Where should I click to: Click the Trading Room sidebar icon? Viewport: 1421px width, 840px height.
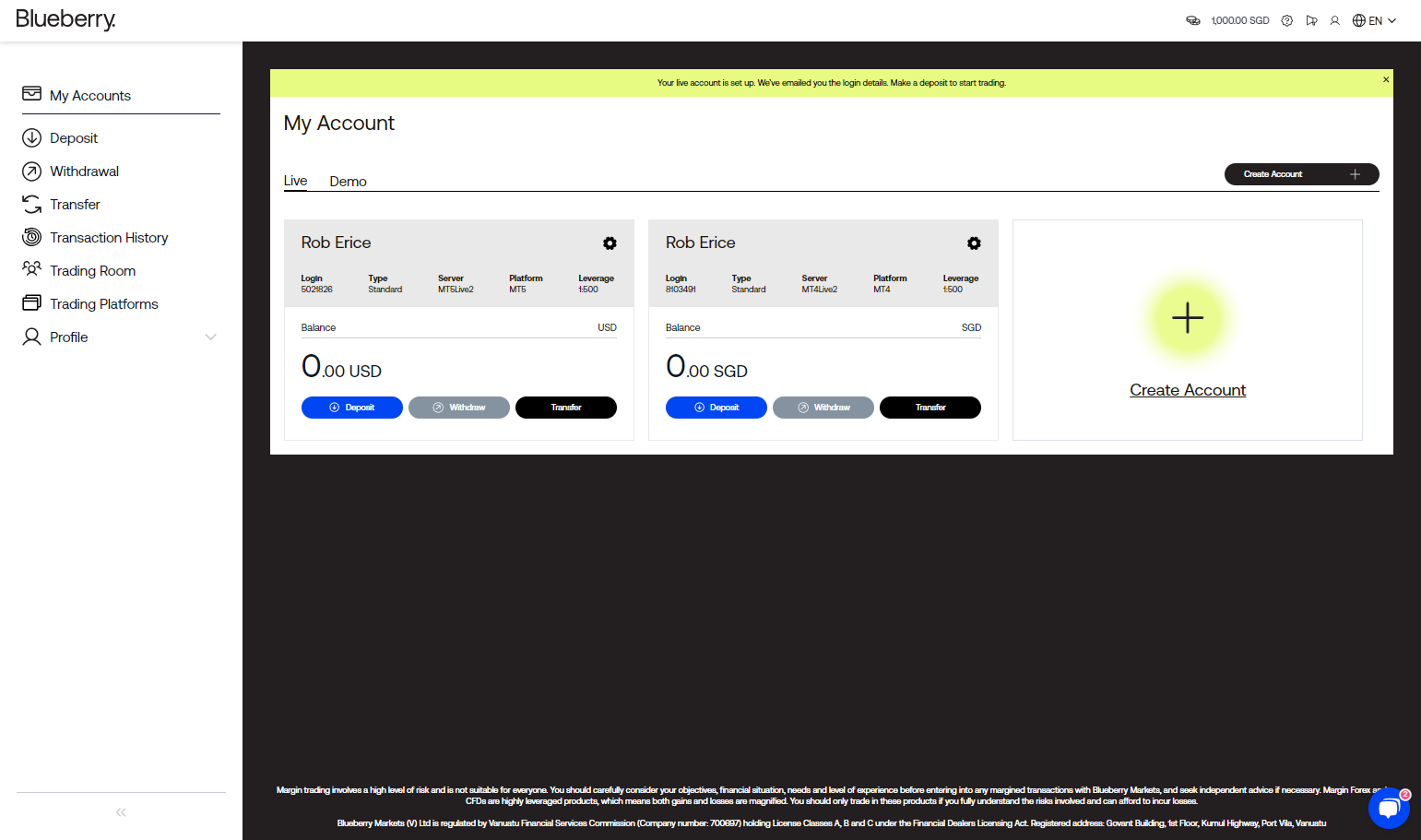tap(31, 268)
